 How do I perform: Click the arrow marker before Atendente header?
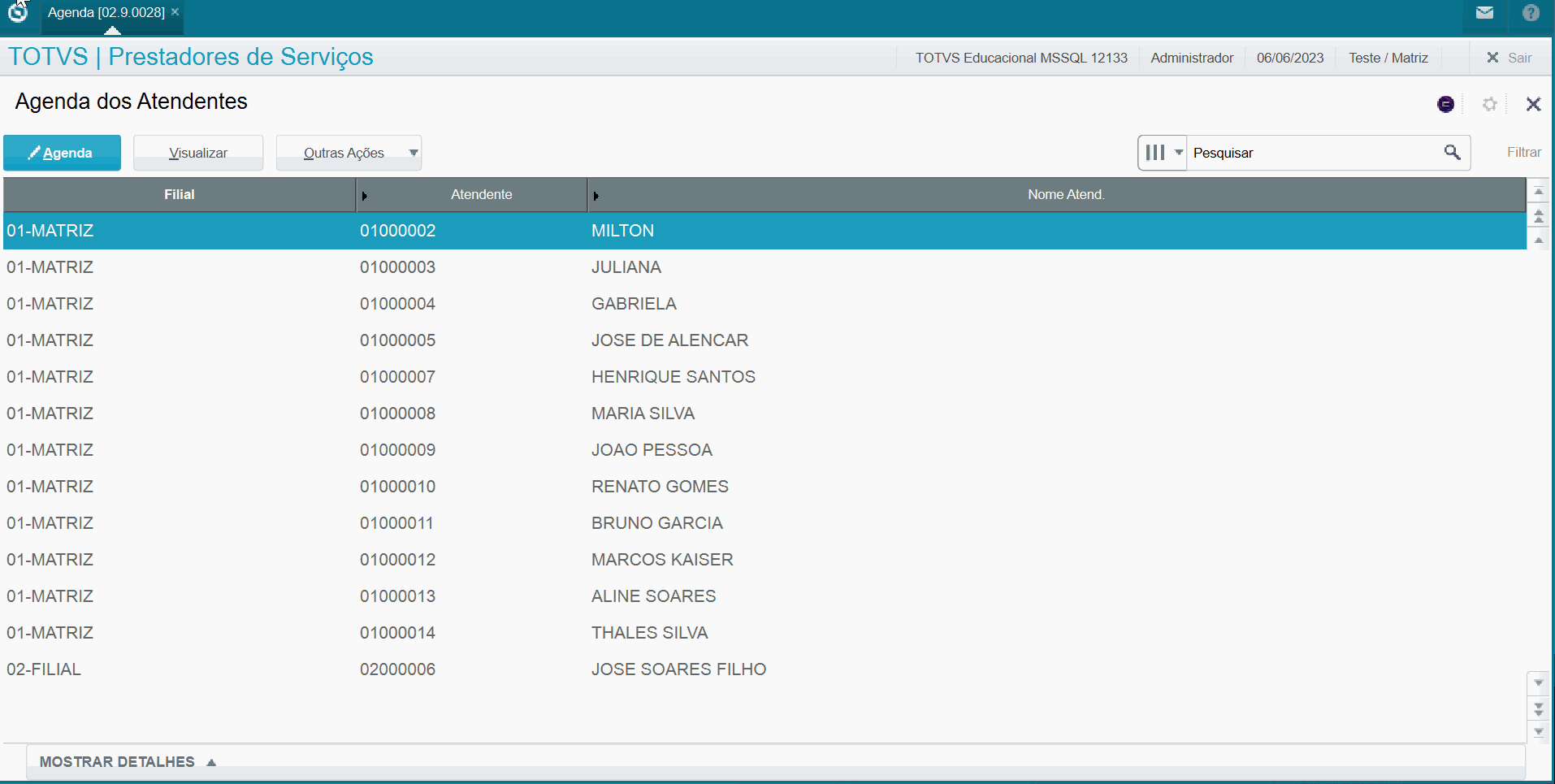point(365,196)
